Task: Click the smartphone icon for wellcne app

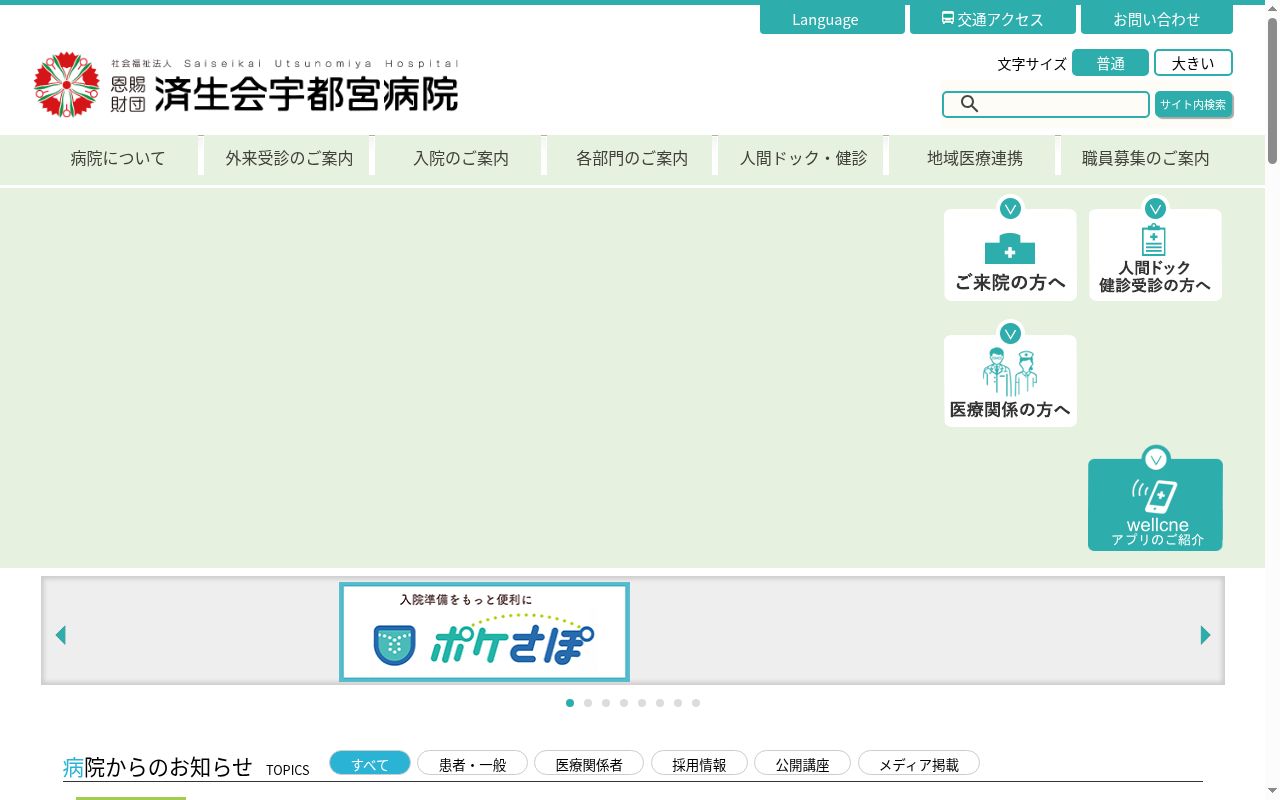Action: 1154,495
